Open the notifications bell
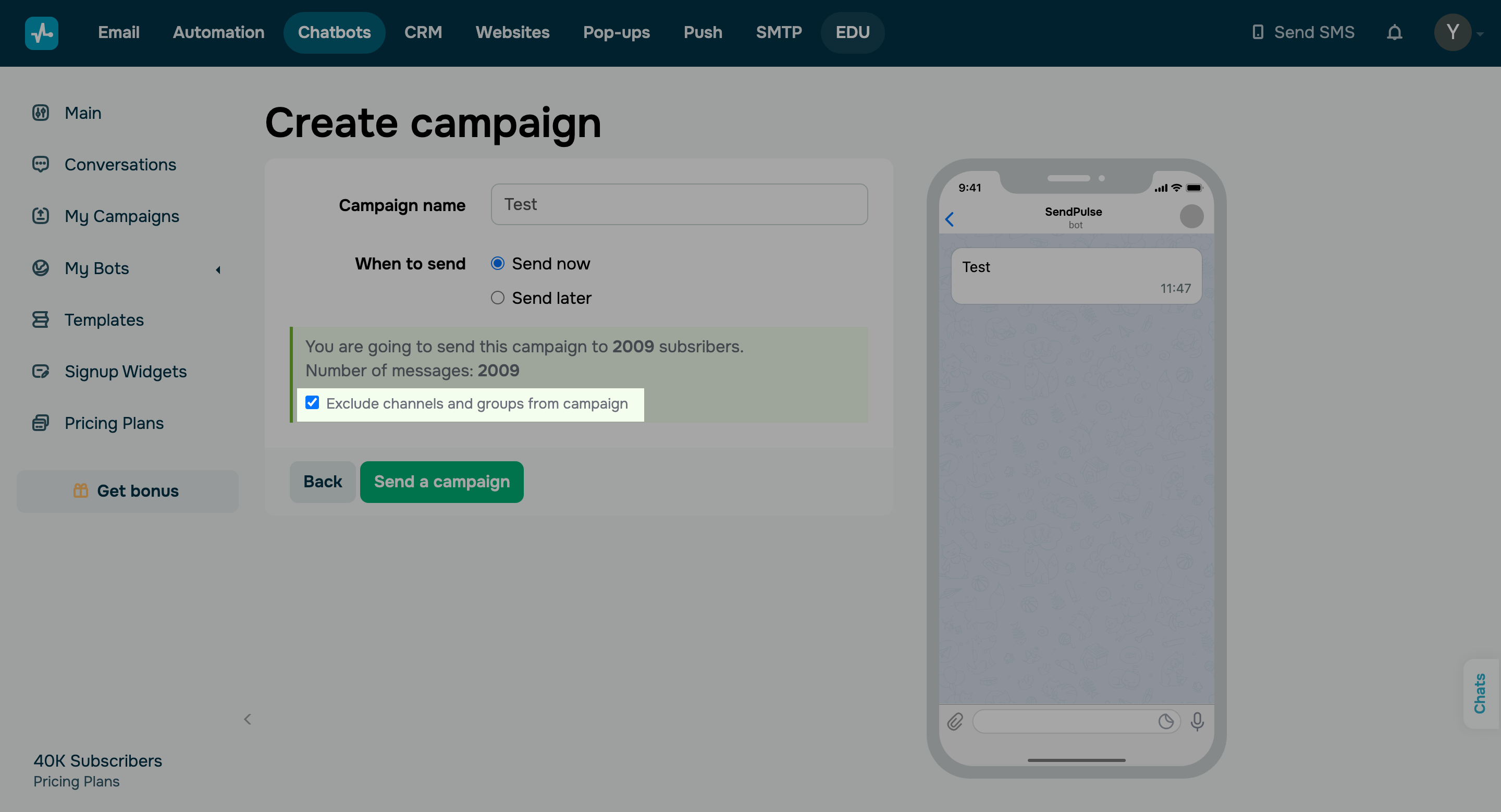 pyautogui.click(x=1395, y=32)
